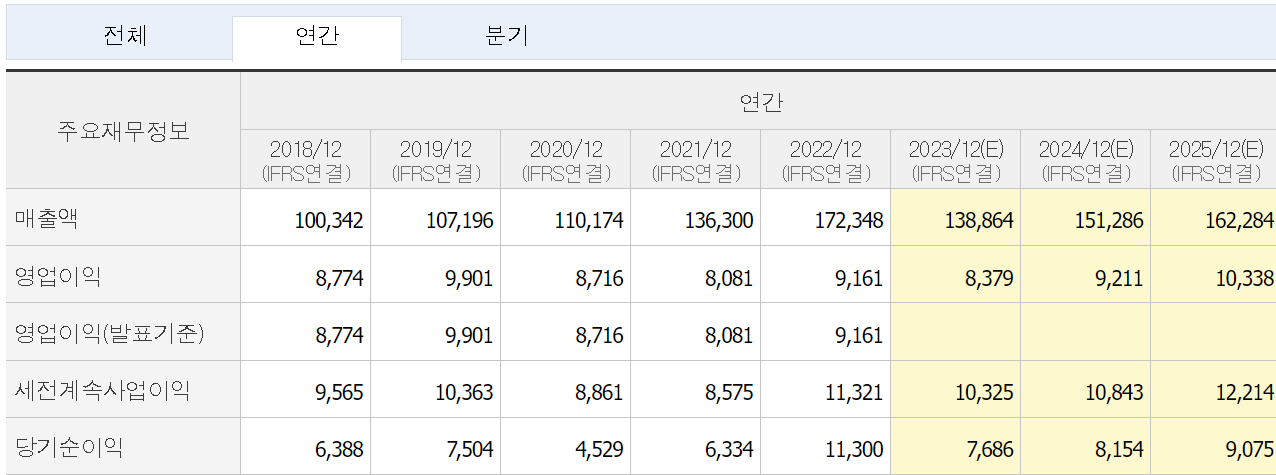Click the 영업이익 row label
Screen dimensions: 1276x475
point(58,276)
